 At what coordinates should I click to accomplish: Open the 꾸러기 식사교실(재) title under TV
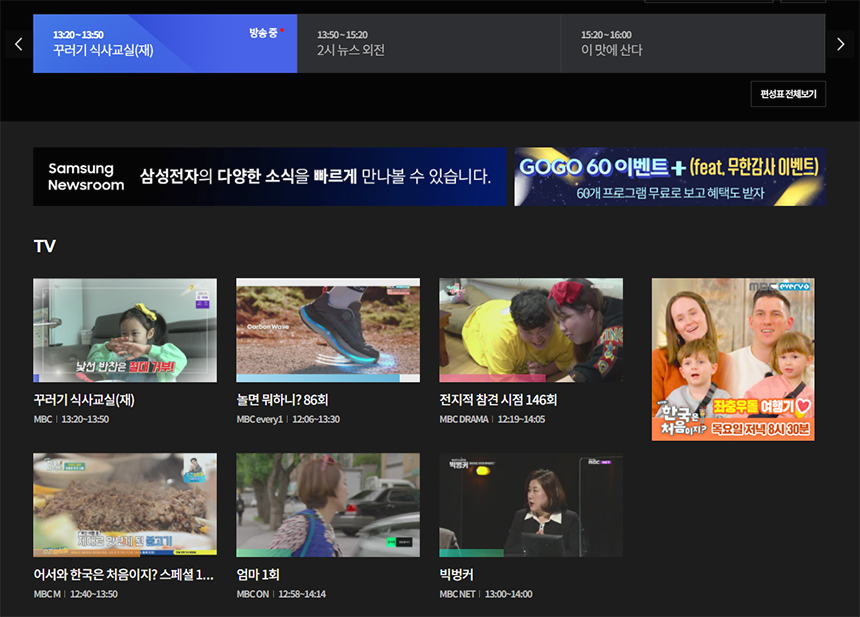(84, 400)
